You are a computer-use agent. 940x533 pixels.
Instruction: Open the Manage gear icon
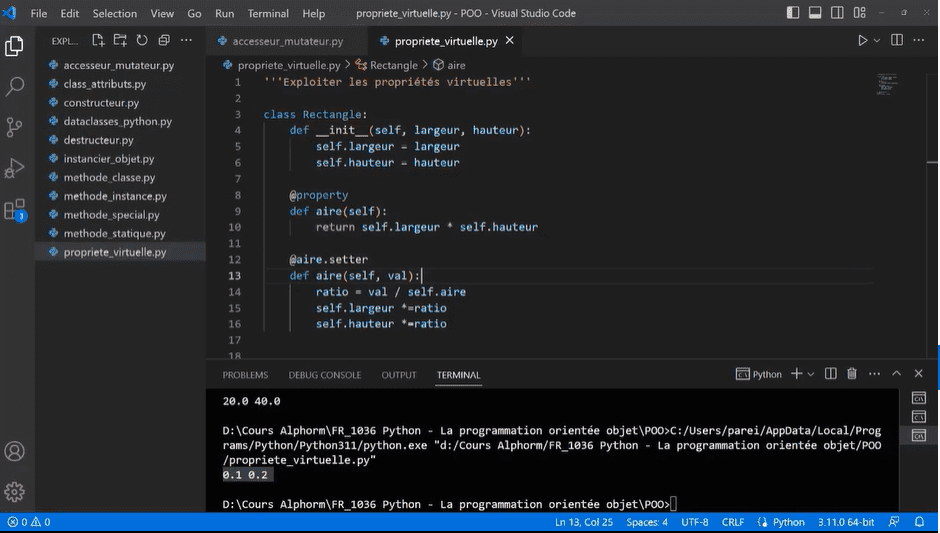click(x=14, y=492)
